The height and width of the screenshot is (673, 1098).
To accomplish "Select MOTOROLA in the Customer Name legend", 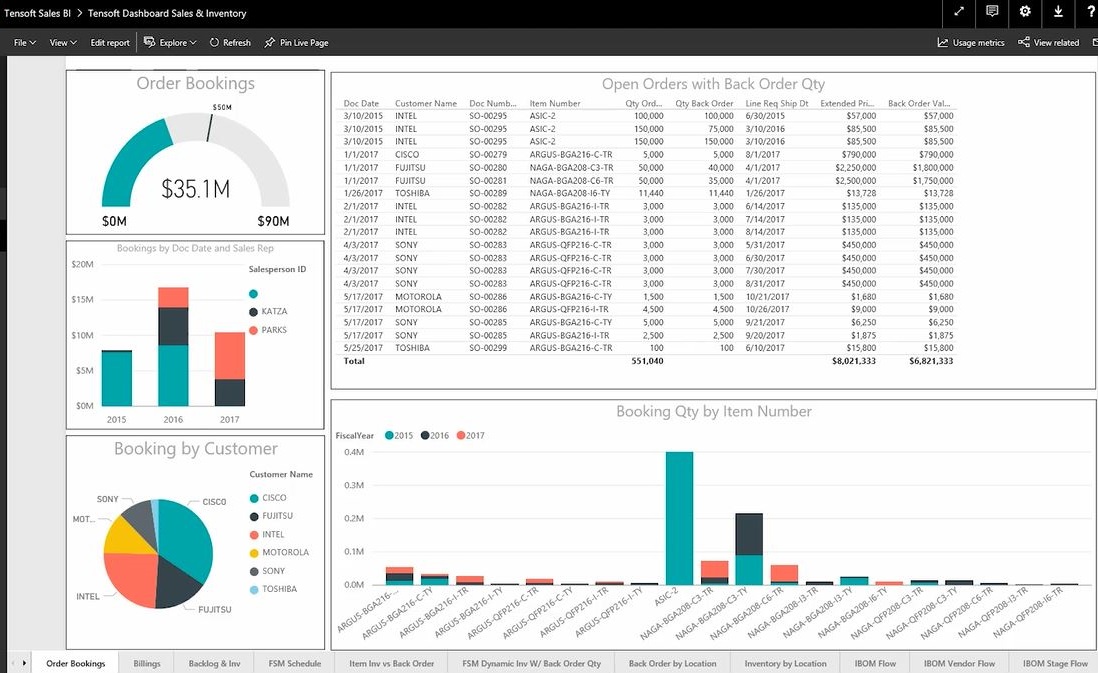I will click(279, 553).
